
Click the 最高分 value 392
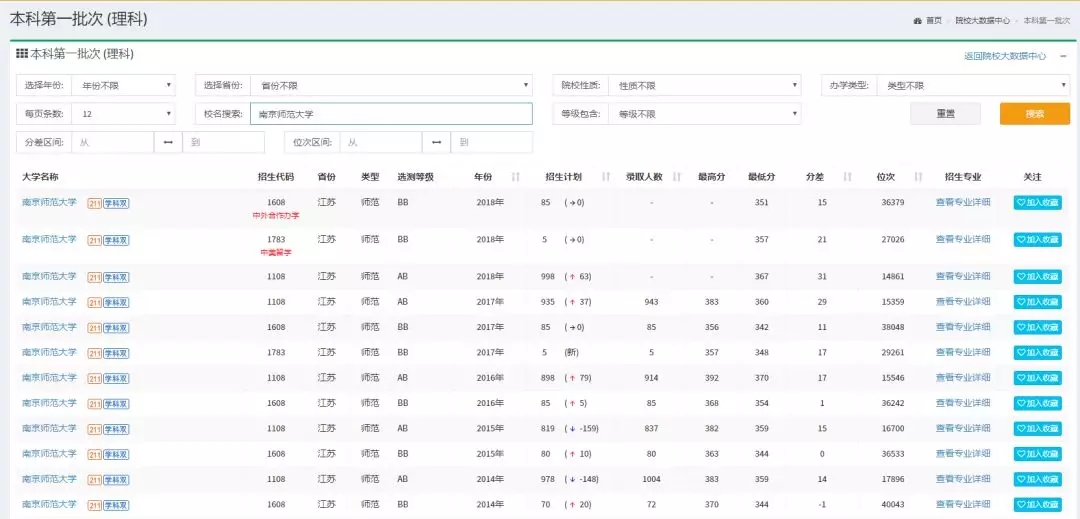pos(712,378)
